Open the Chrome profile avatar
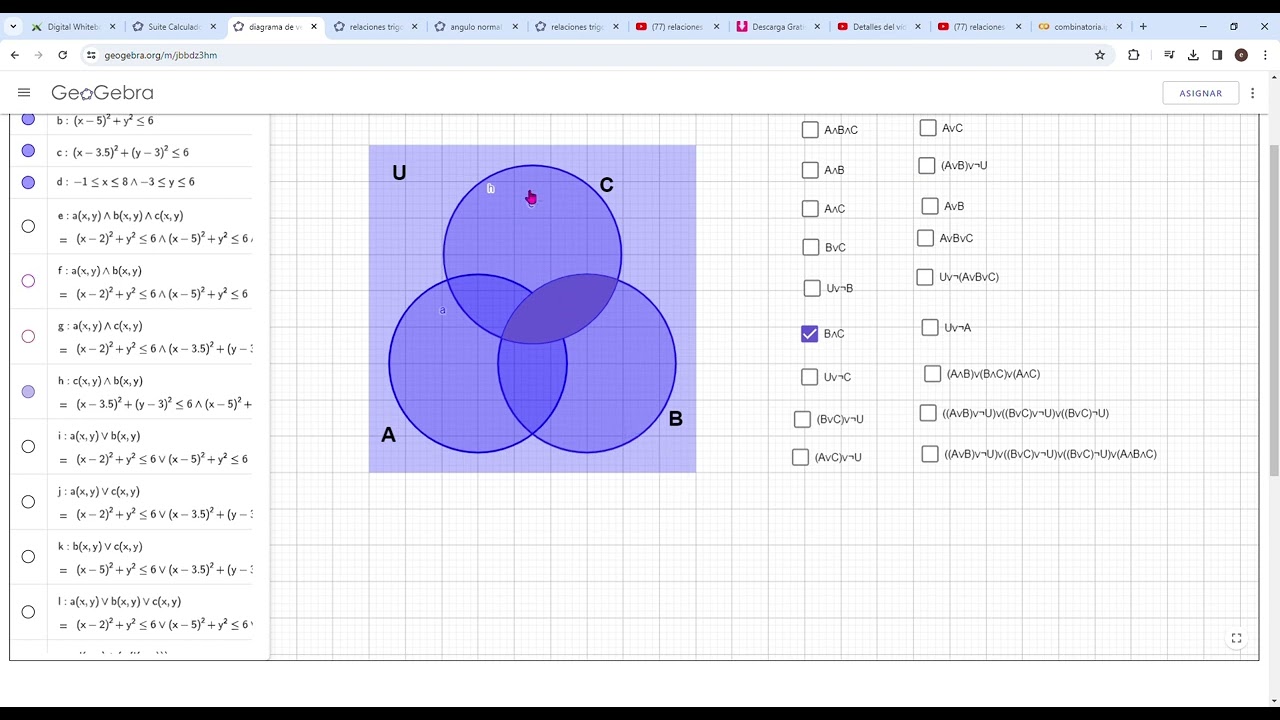Screen dimensions: 1280x720 point(1241,55)
